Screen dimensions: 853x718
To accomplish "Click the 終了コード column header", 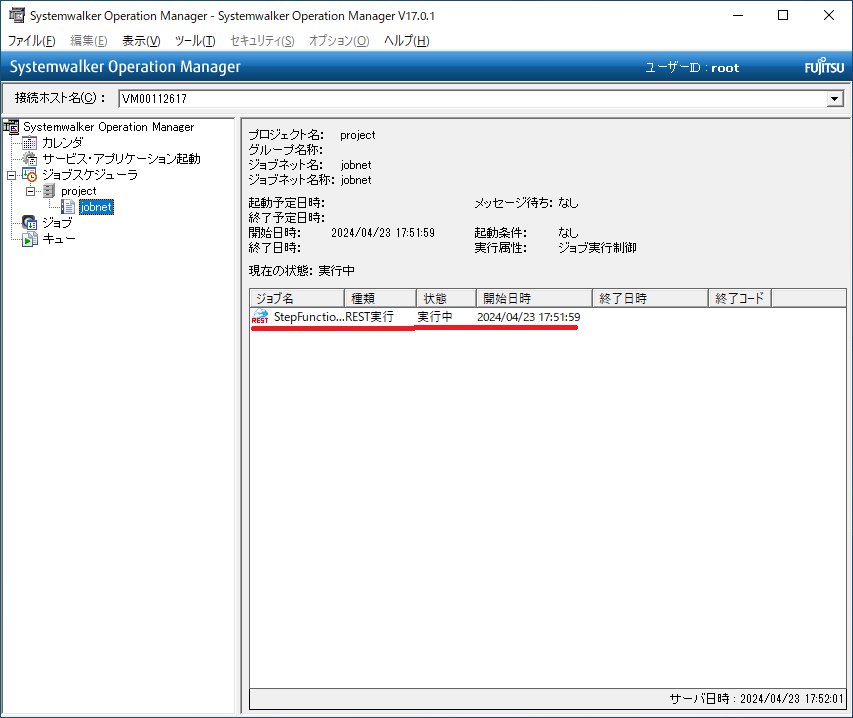I will coord(740,298).
